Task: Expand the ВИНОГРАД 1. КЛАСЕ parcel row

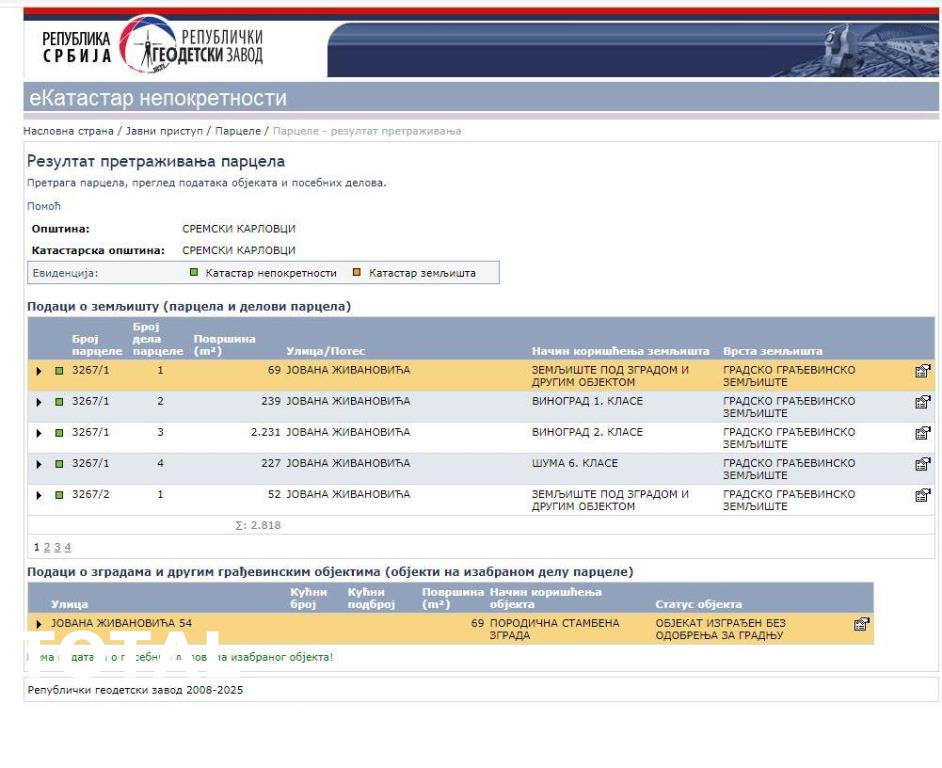Action: point(39,402)
